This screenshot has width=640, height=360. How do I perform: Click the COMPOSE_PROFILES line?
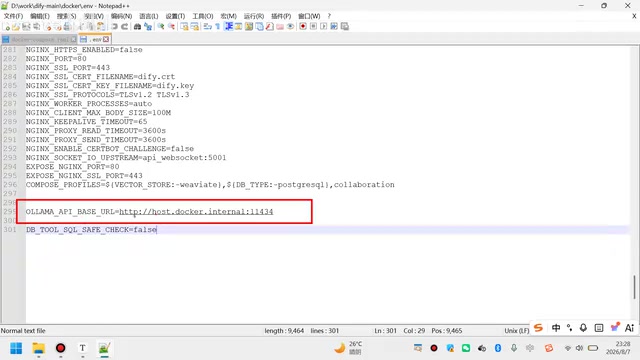210,184
